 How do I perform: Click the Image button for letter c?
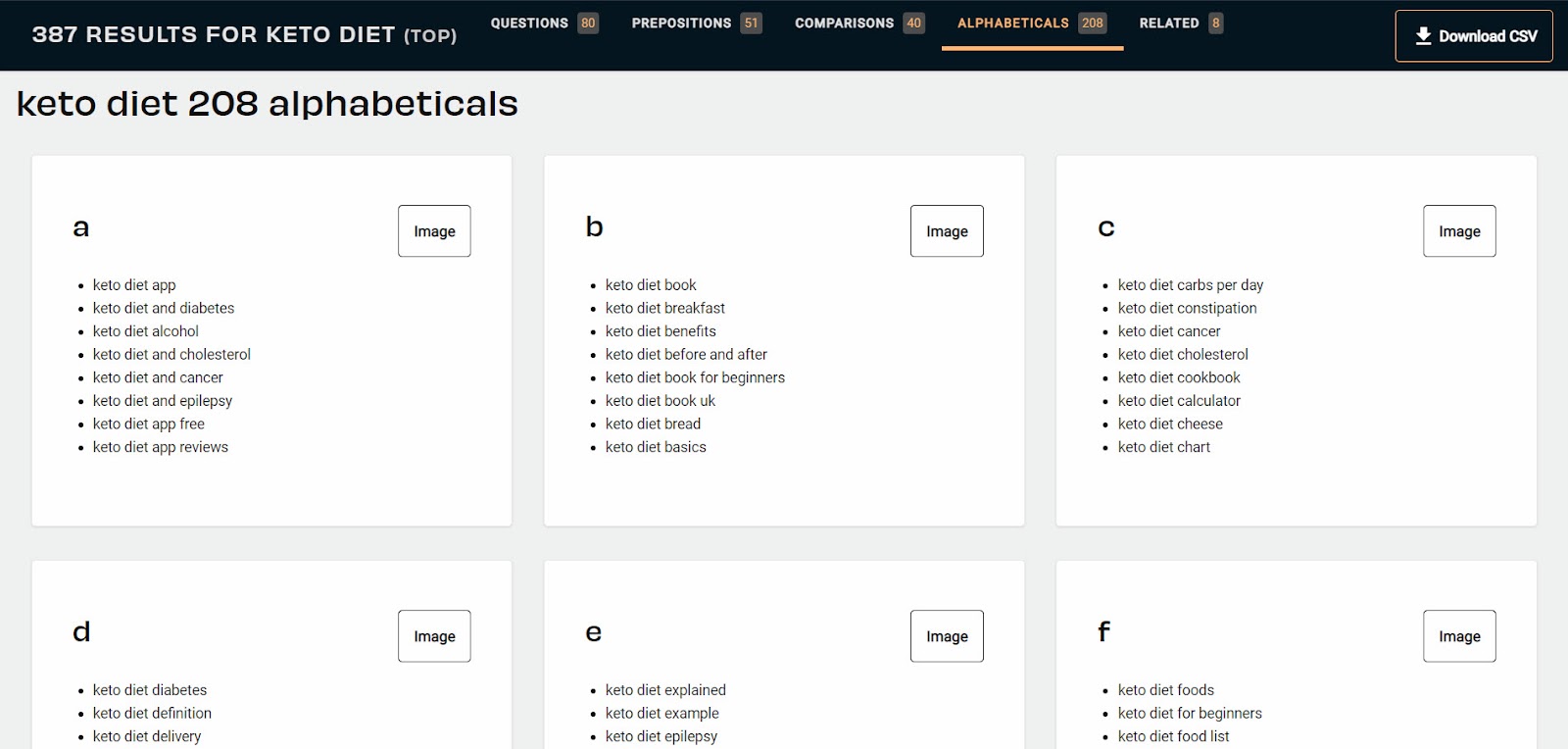pos(1459,231)
